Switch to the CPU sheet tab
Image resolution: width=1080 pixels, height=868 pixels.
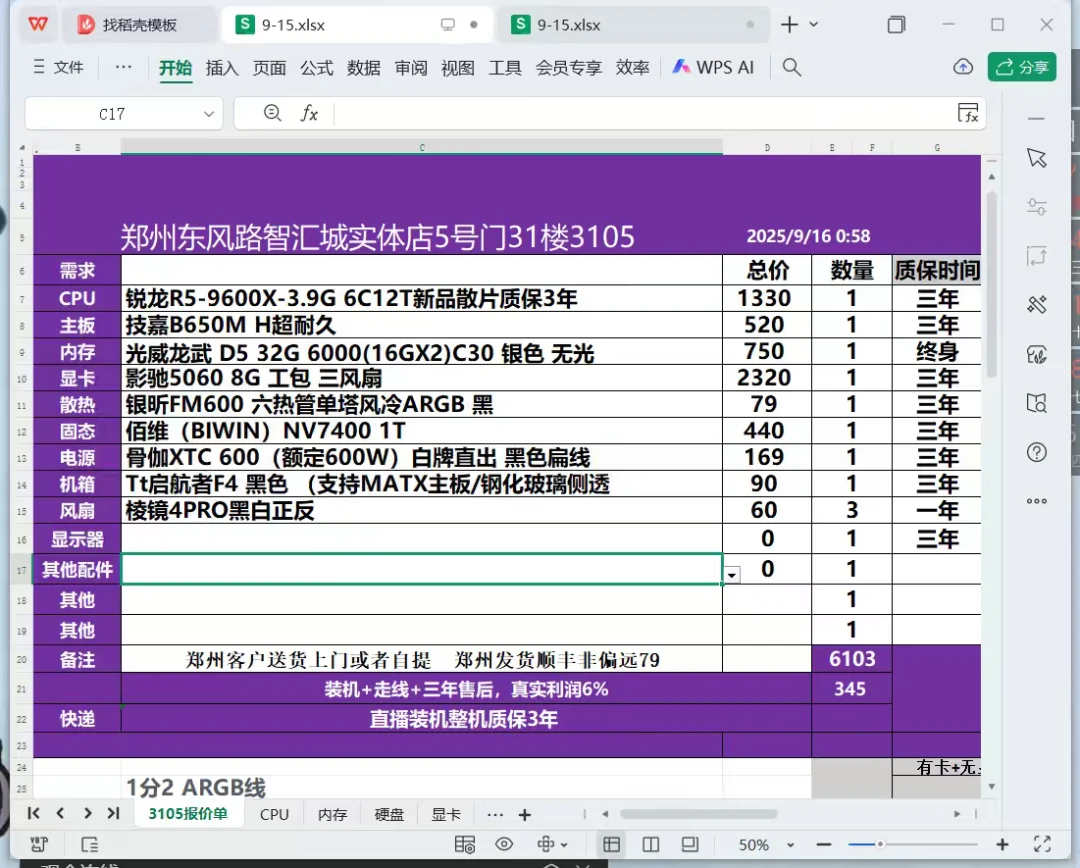274,814
